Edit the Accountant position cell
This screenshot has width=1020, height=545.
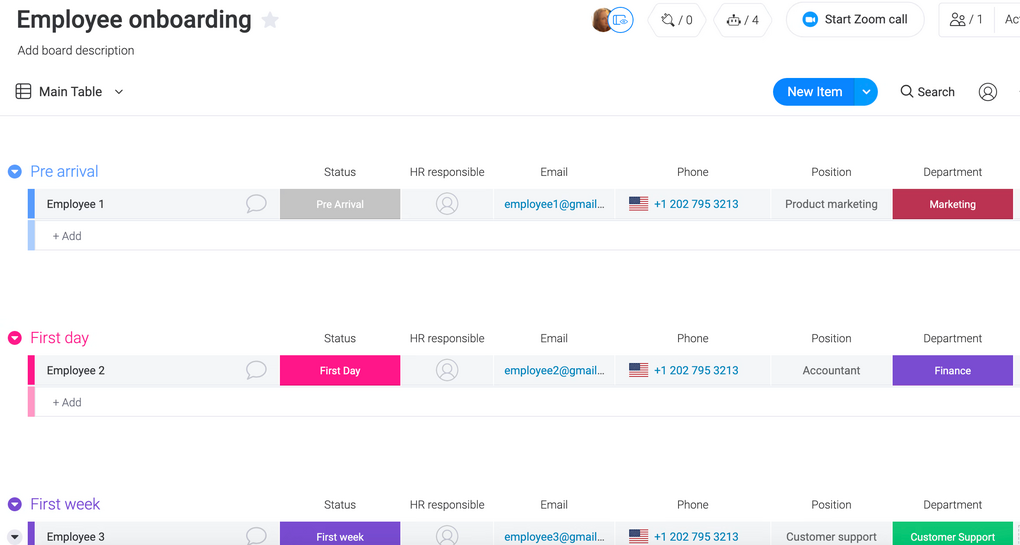831,371
